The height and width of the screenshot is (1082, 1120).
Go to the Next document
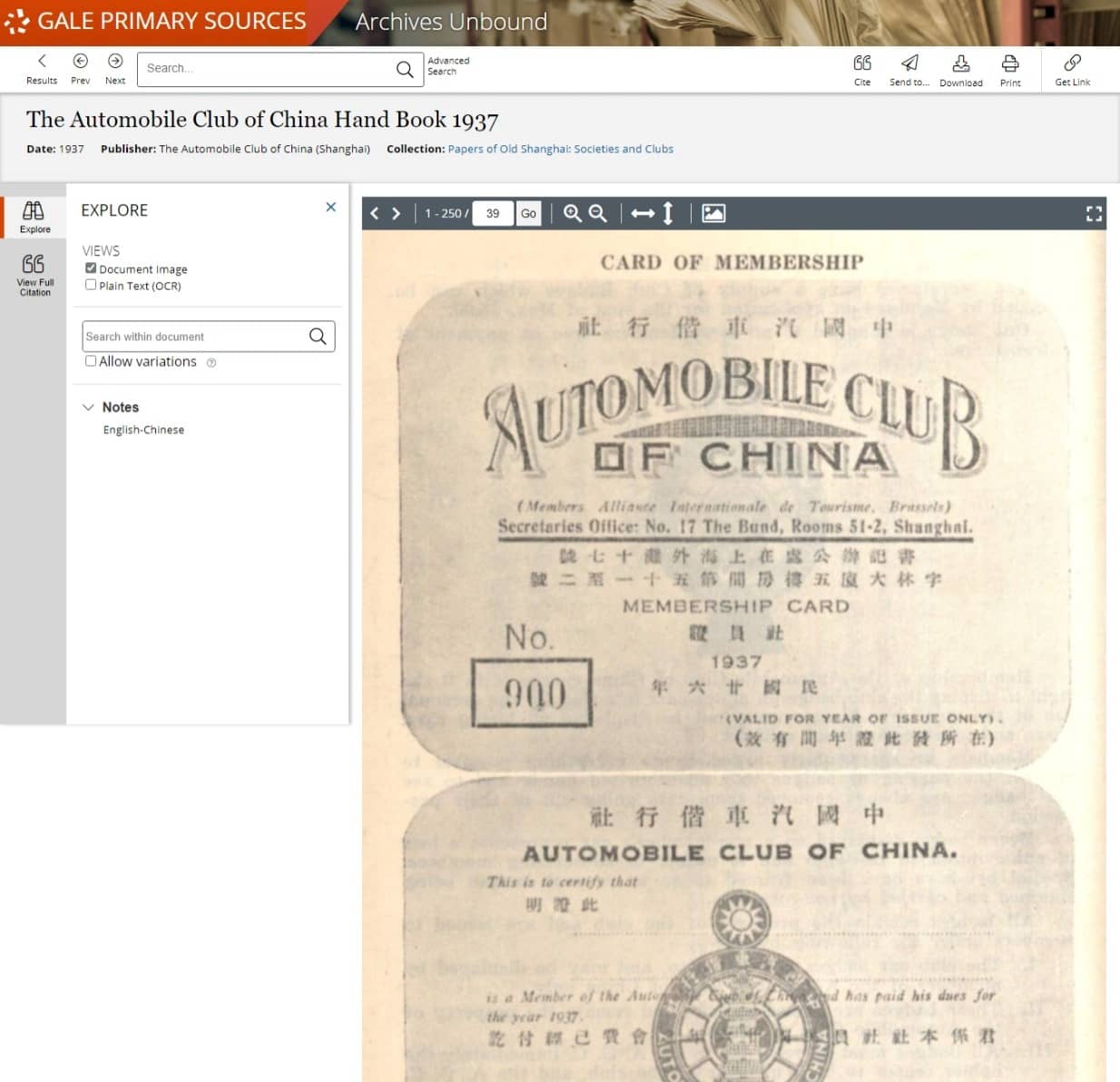click(115, 69)
